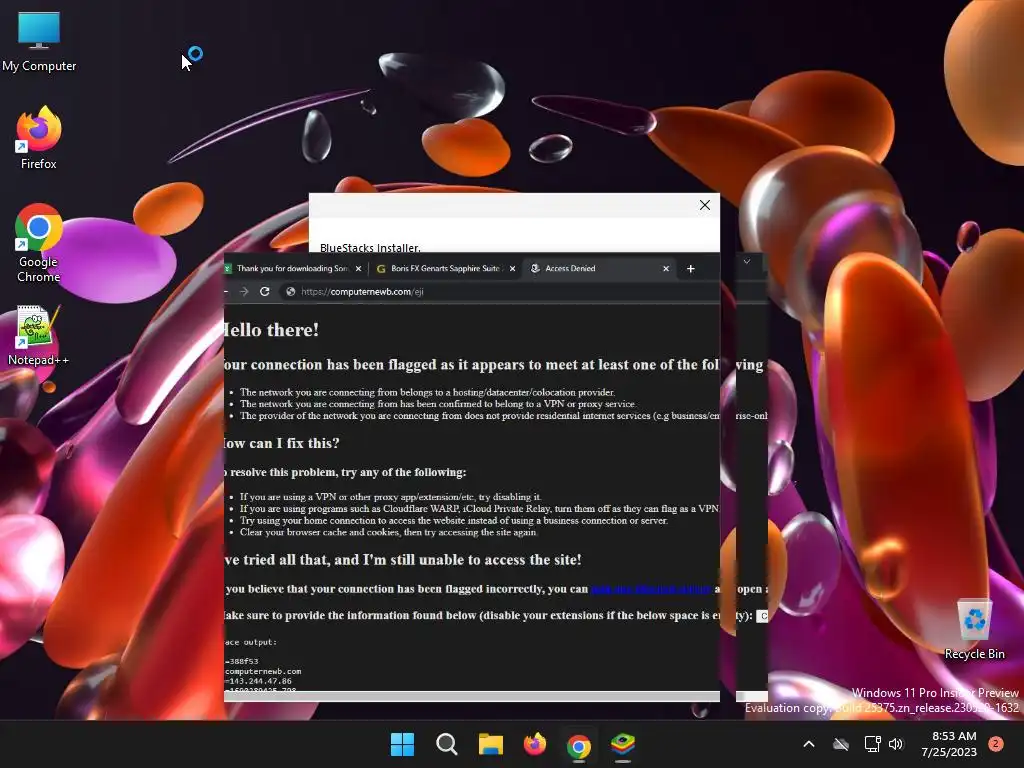Focus the address bar with computernewb.com URL
Image resolution: width=1024 pixels, height=768 pixels.
point(500,291)
